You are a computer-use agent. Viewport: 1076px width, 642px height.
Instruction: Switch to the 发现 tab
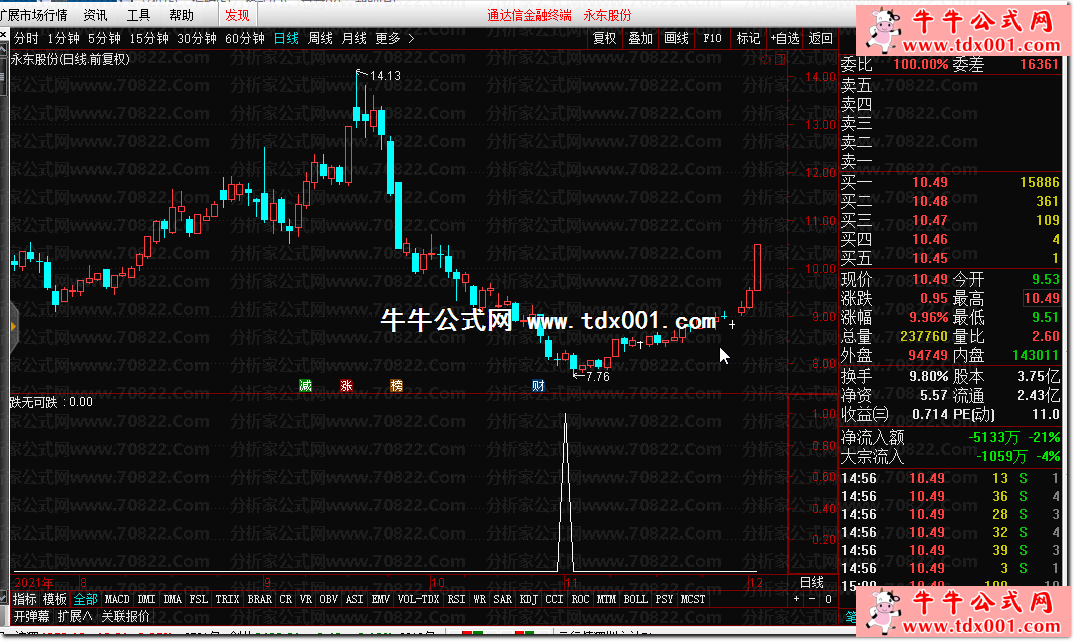[x=237, y=15]
